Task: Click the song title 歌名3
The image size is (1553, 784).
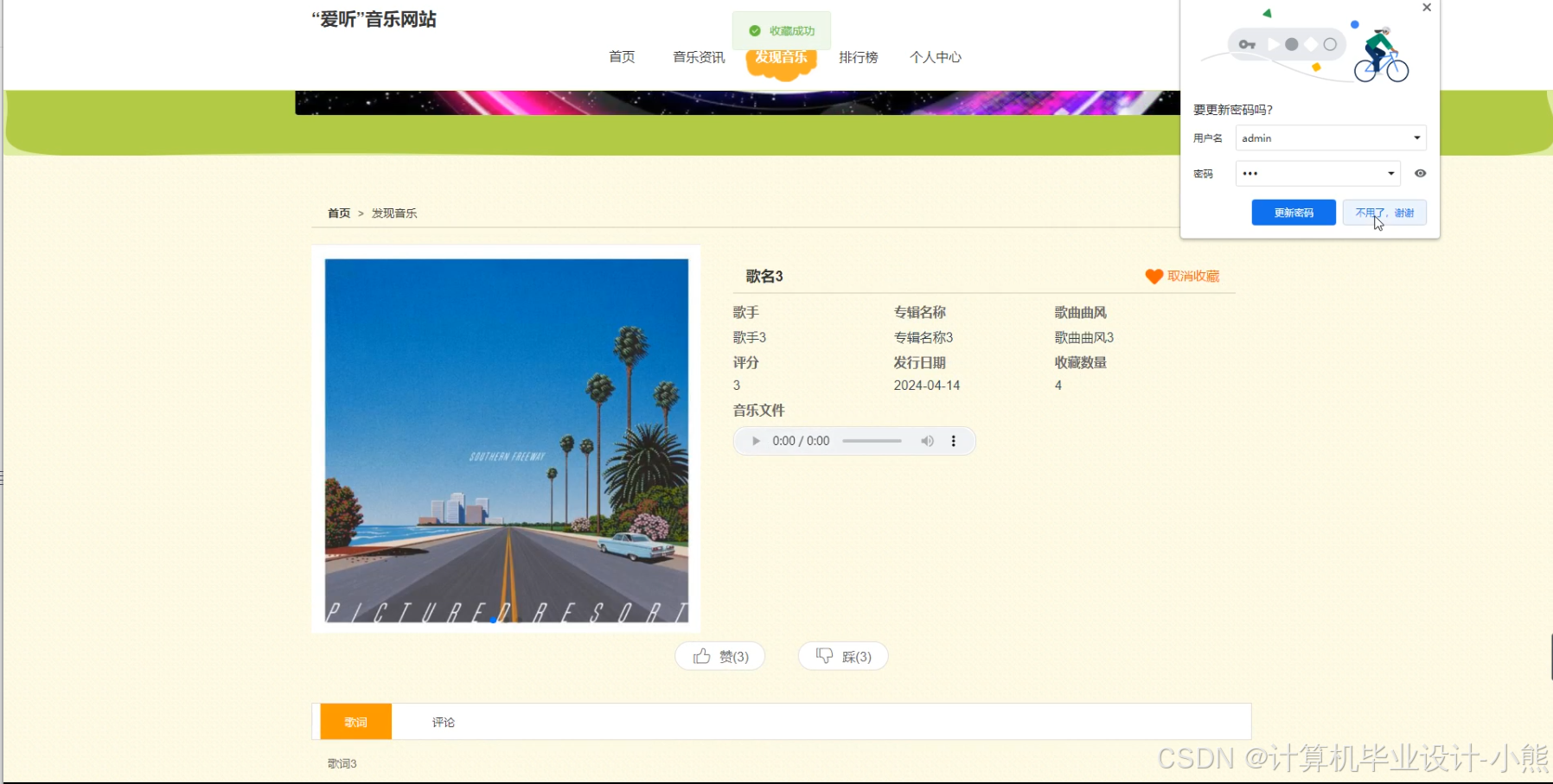Action: (764, 277)
